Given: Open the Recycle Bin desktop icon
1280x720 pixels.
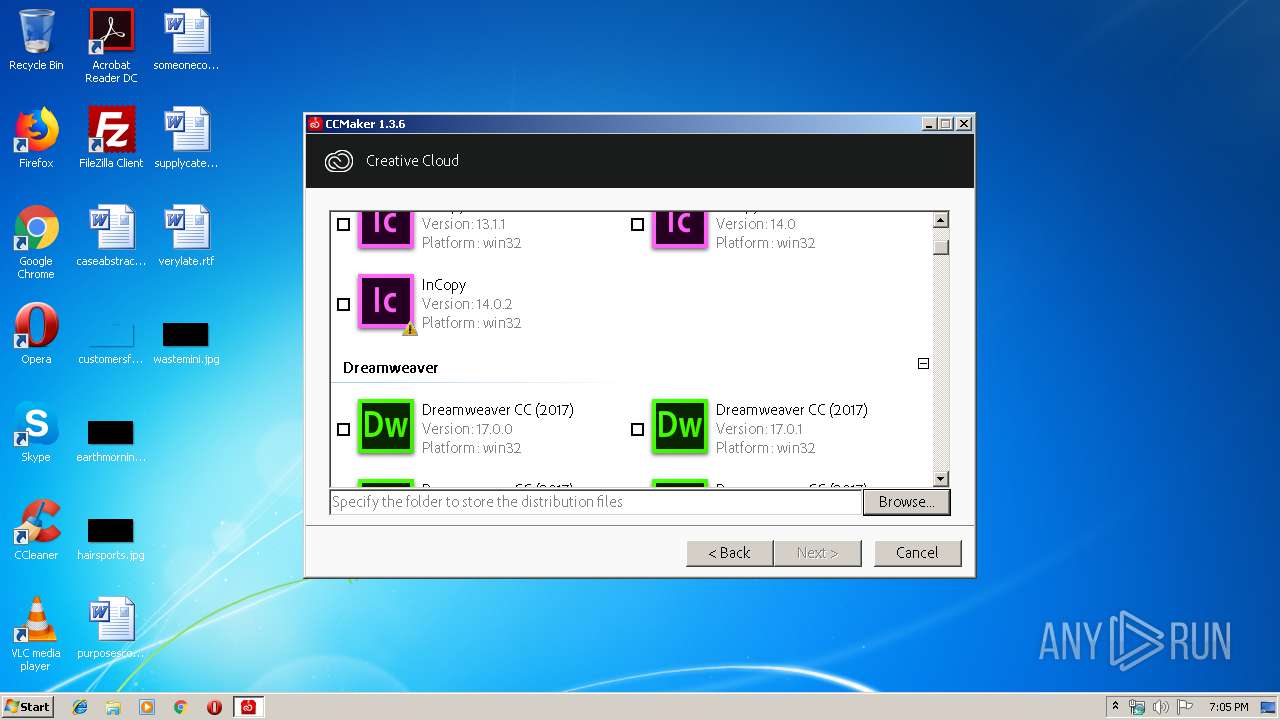Looking at the screenshot, I should point(36,40).
